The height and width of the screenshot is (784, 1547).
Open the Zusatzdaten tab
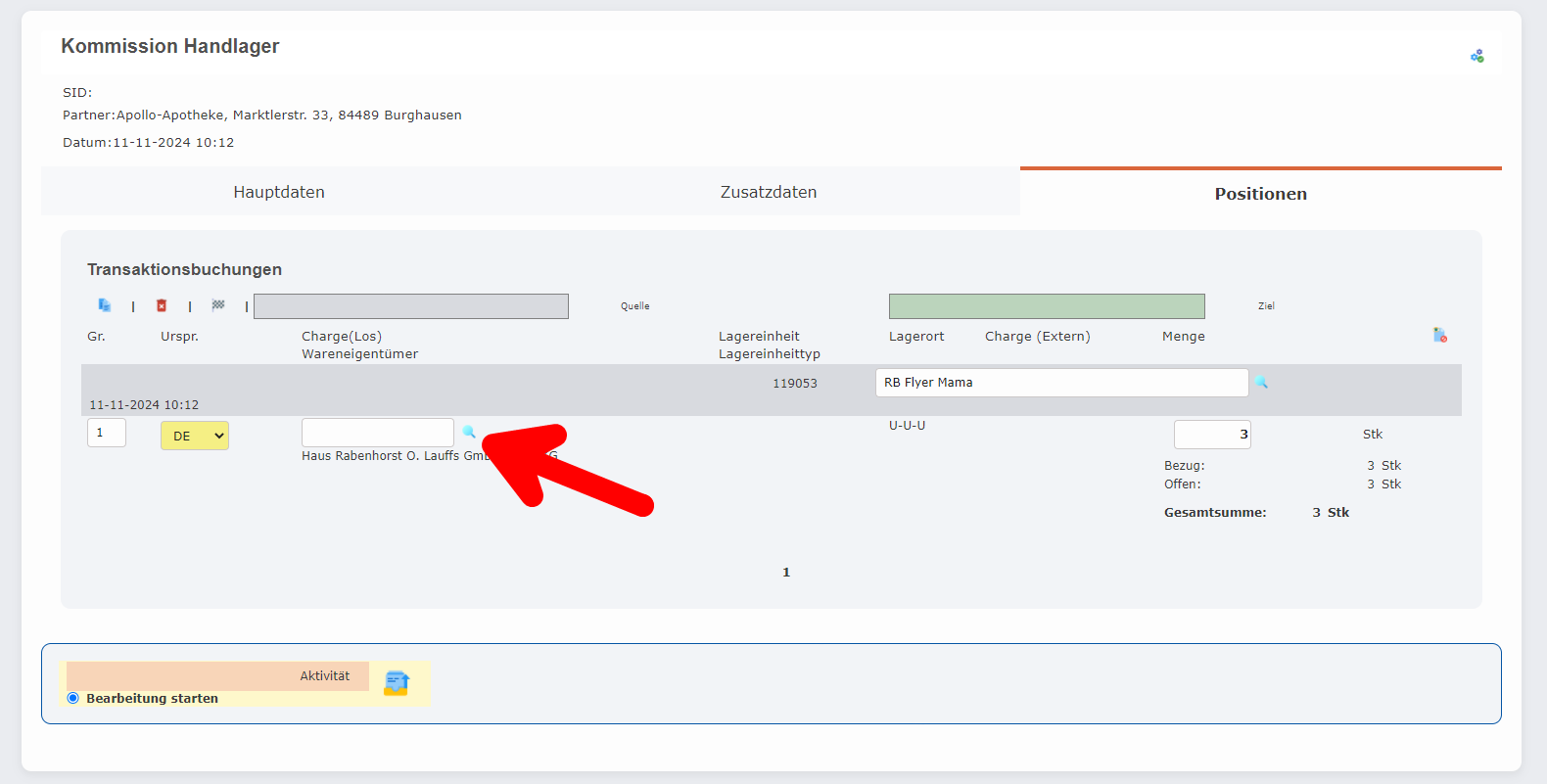coord(769,192)
